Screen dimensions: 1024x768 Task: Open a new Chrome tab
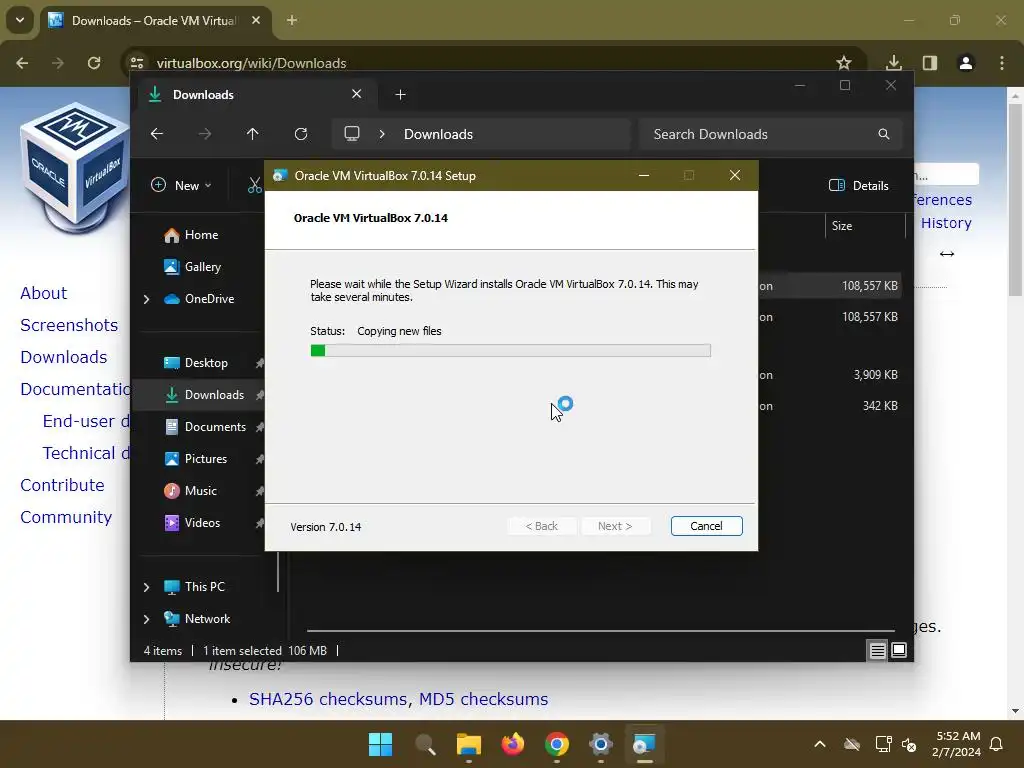click(292, 20)
